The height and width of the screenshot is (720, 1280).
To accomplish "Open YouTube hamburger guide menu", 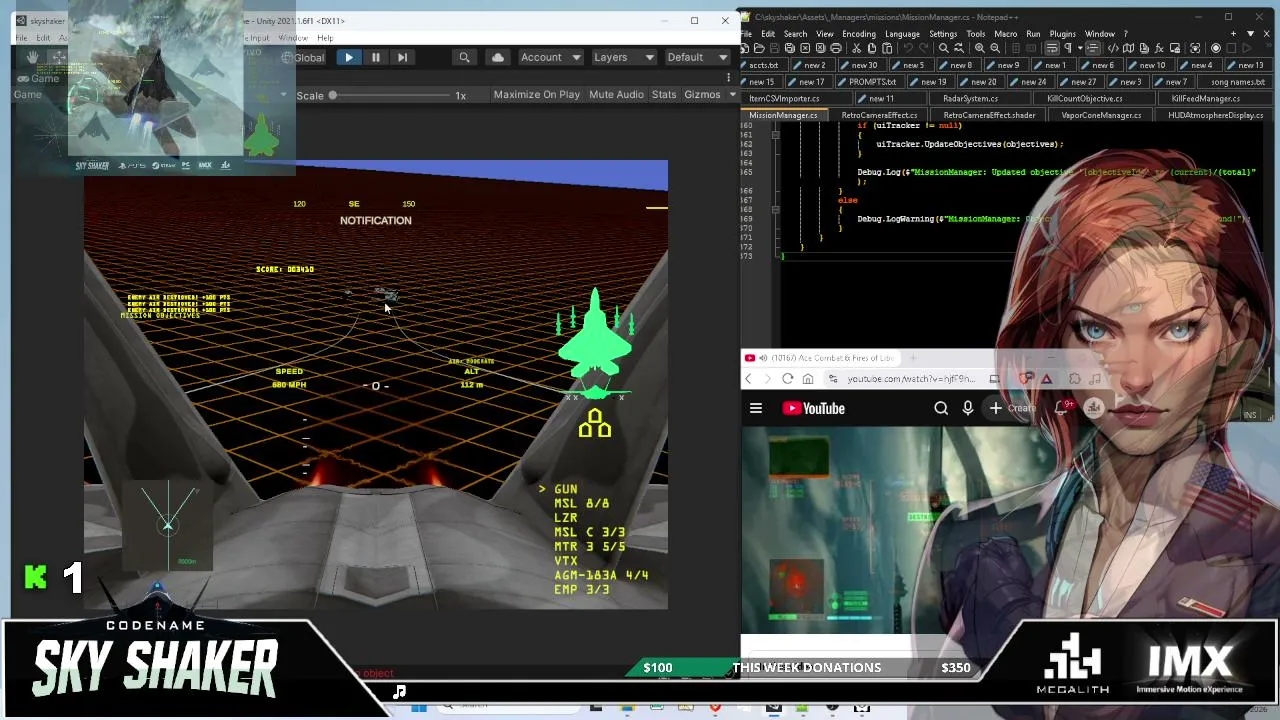I will [756, 408].
